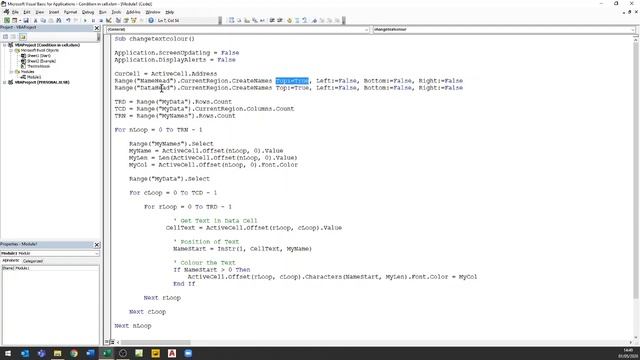Open Microsoft Teams from the taskbar
Viewport: 640px width, 360px height.
click(41, 353)
